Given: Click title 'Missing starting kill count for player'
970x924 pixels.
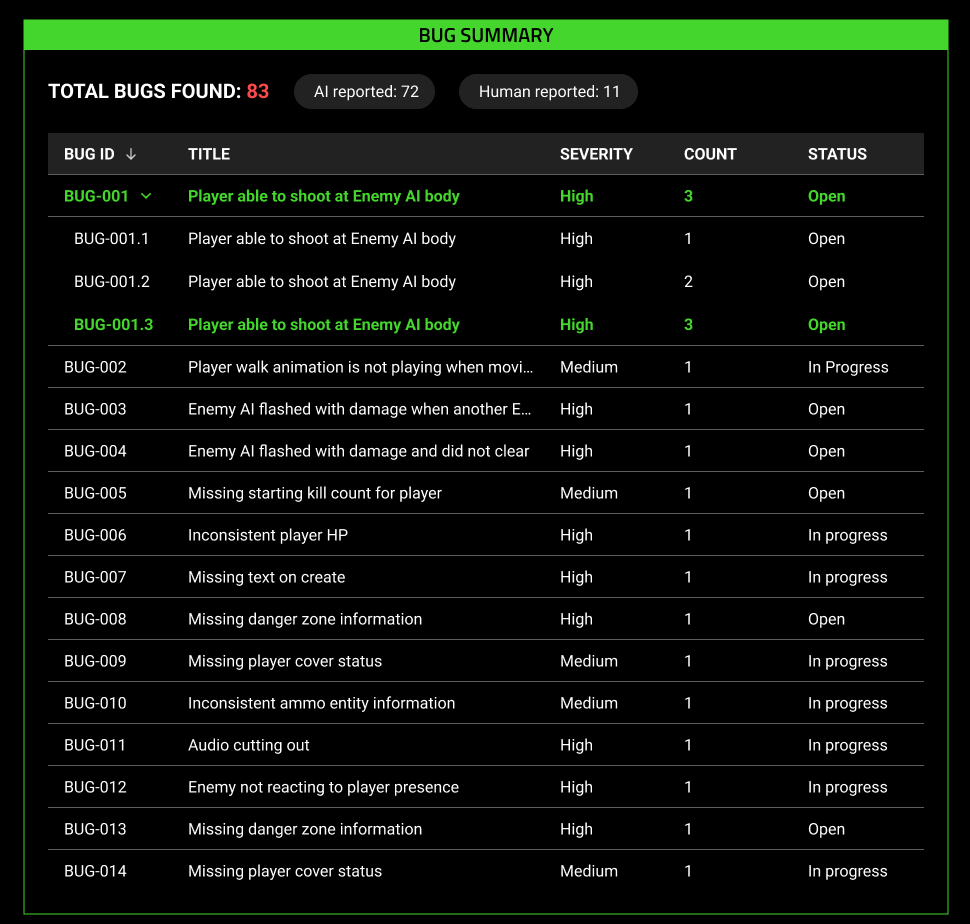Looking at the screenshot, I should coord(315,494).
